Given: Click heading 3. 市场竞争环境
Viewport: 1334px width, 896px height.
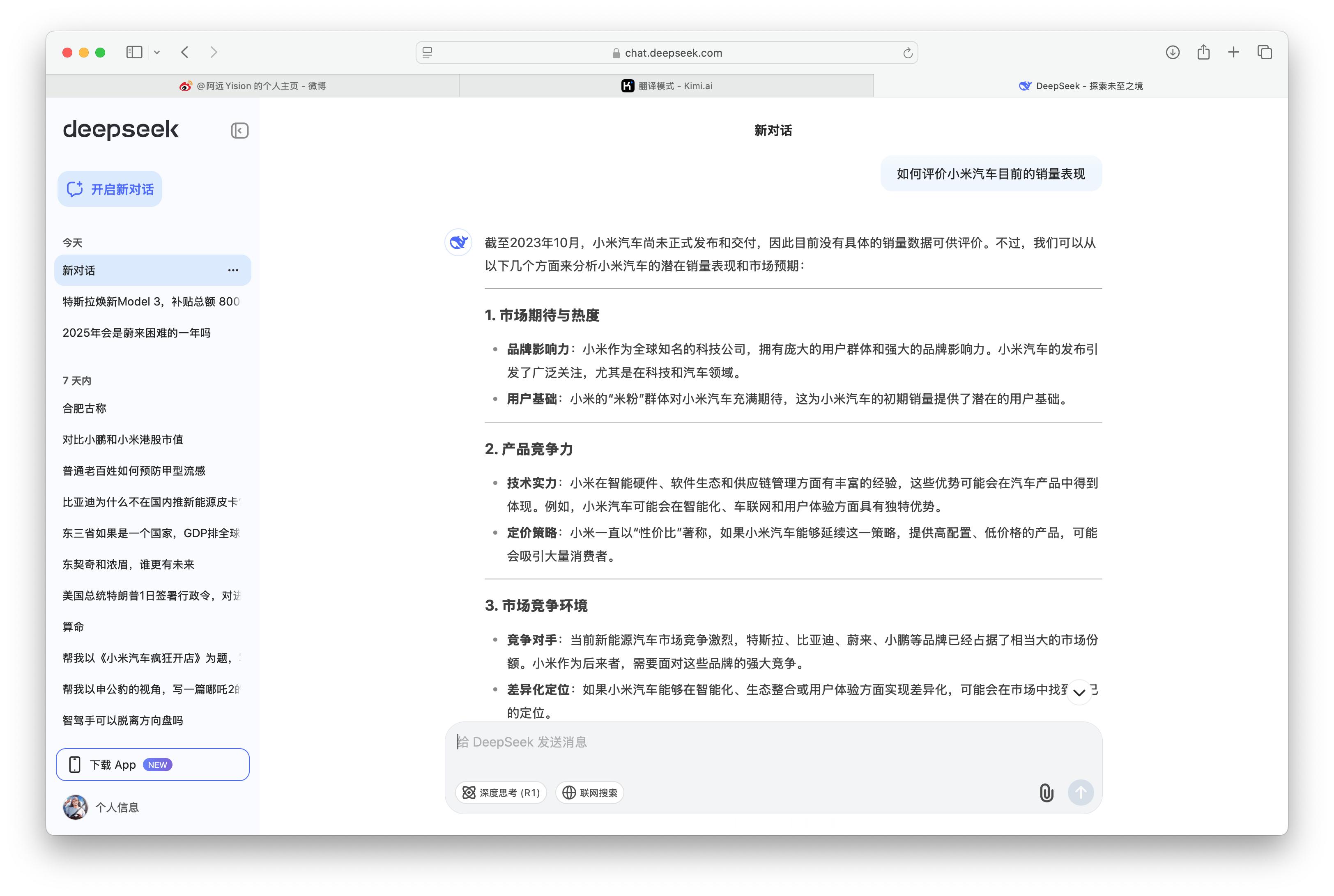Looking at the screenshot, I should pos(536,606).
